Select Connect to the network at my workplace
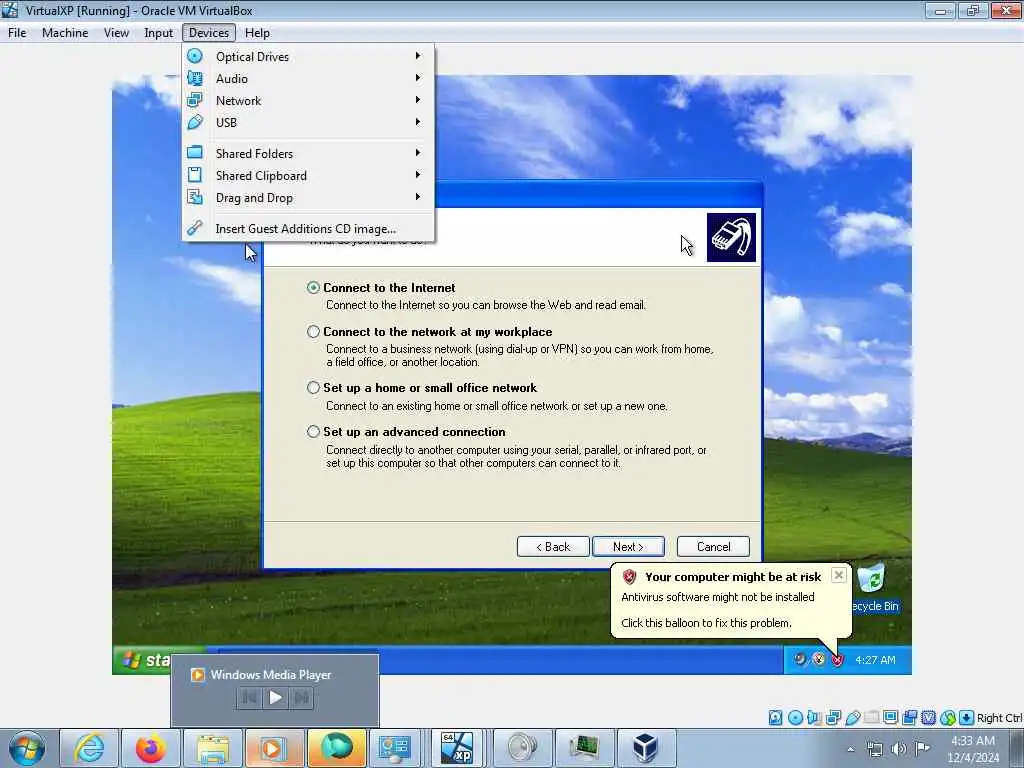The height and width of the screenshot is (768, 1024). (313, 332)
